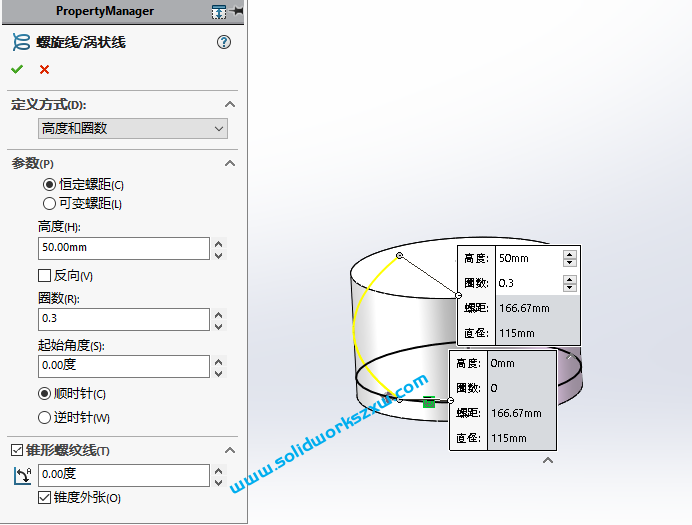Click the lower callout 0mm height value
The image size is (692, 525).
tap(502, 363)
